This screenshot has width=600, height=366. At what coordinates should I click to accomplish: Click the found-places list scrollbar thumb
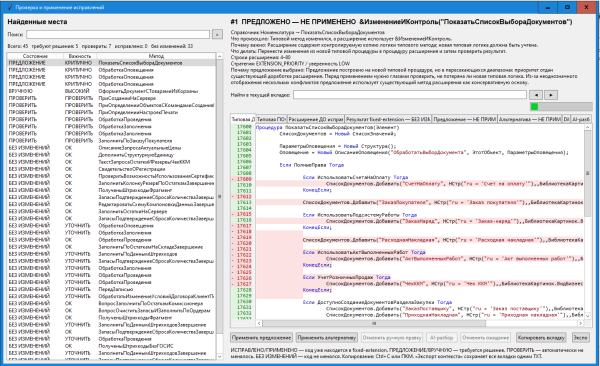click(220, 196)
